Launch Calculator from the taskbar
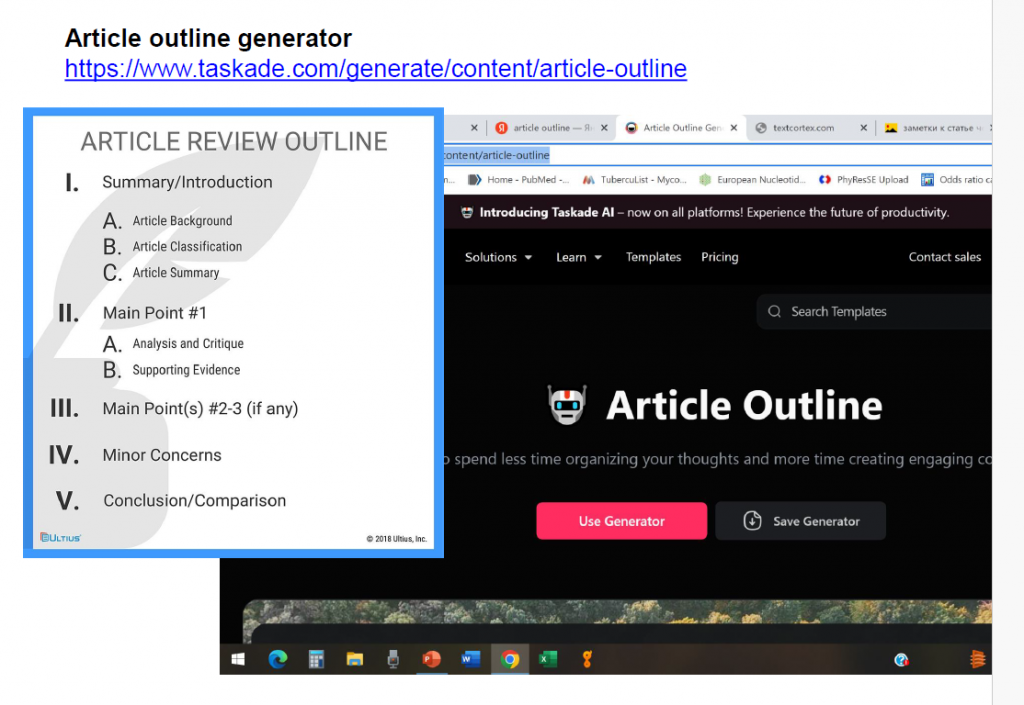 (316, 659)
